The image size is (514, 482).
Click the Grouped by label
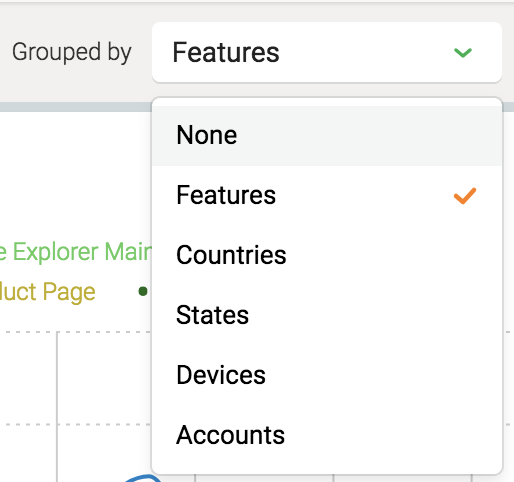point(72,52)
